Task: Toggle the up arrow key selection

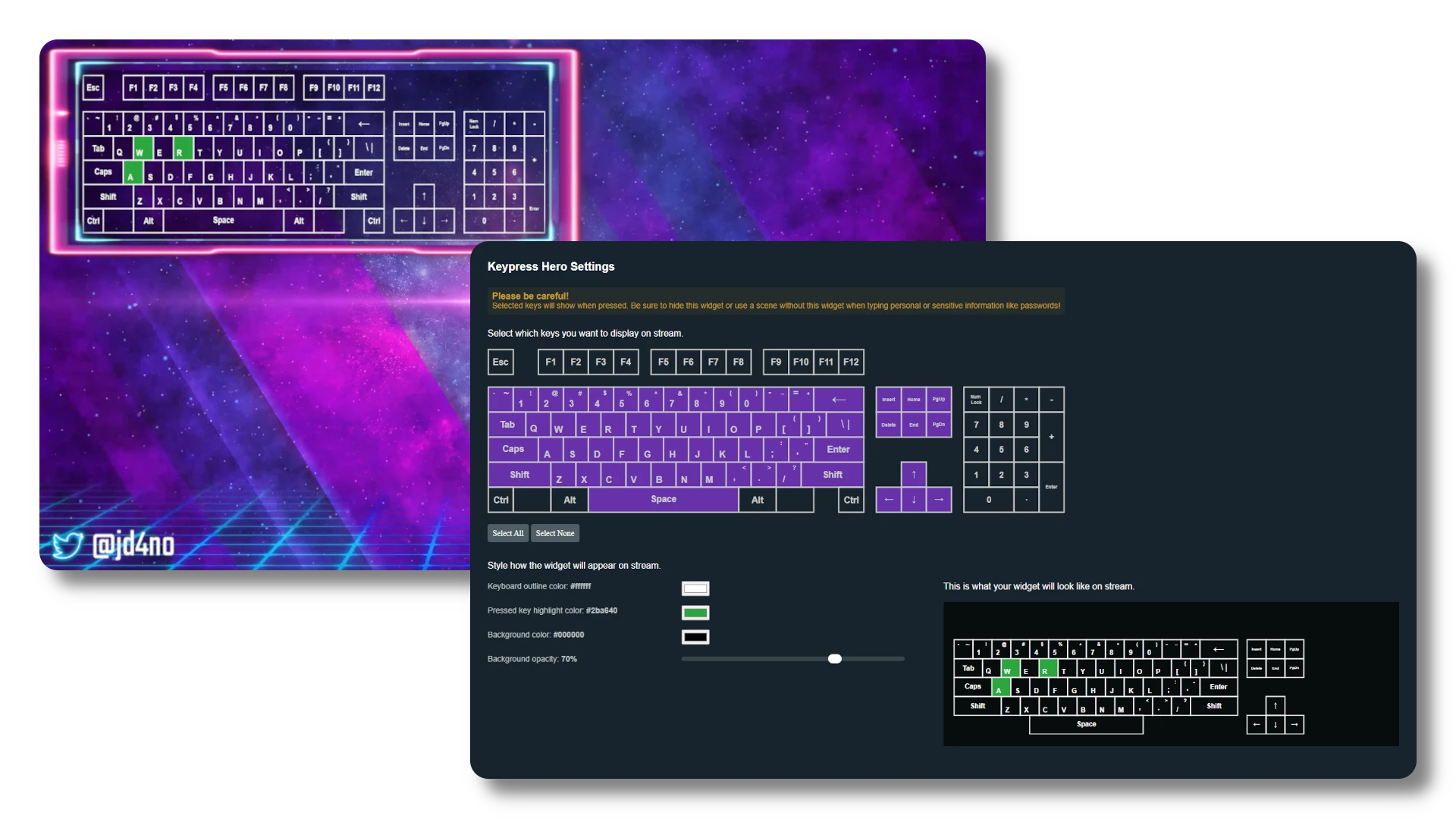Action: [914, 475]
